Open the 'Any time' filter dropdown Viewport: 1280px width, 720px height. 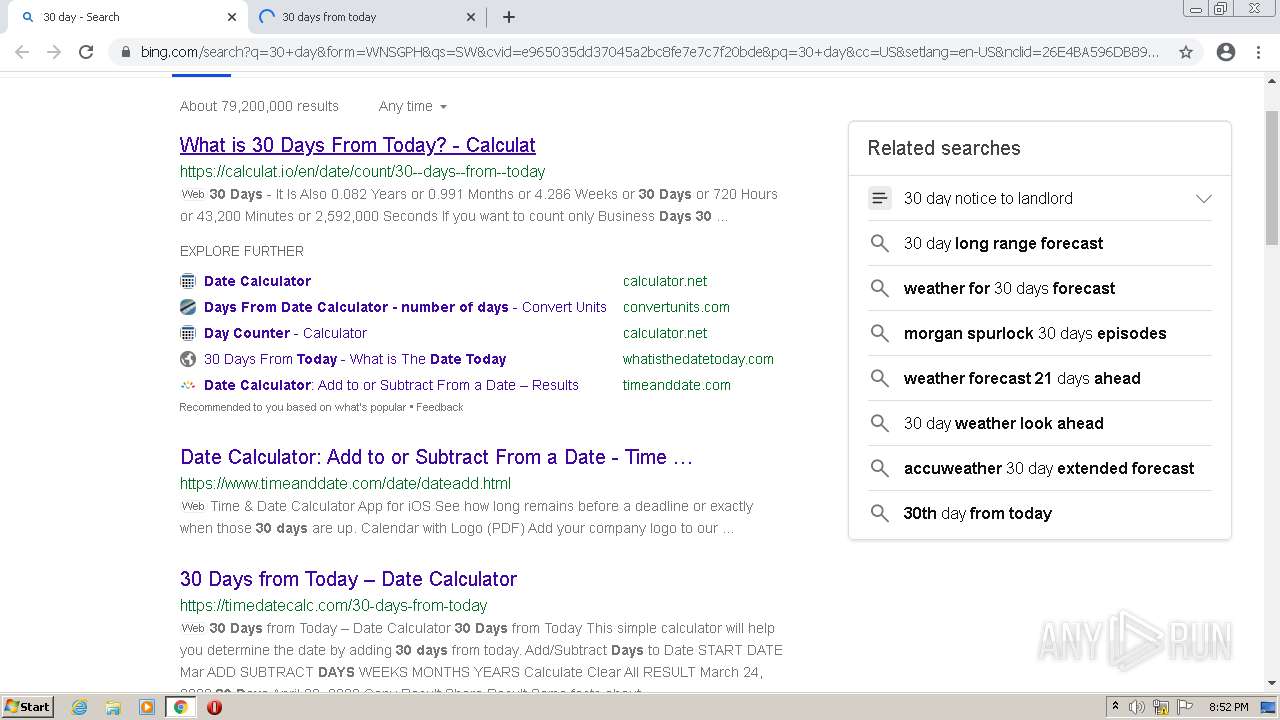pos(412,106)
